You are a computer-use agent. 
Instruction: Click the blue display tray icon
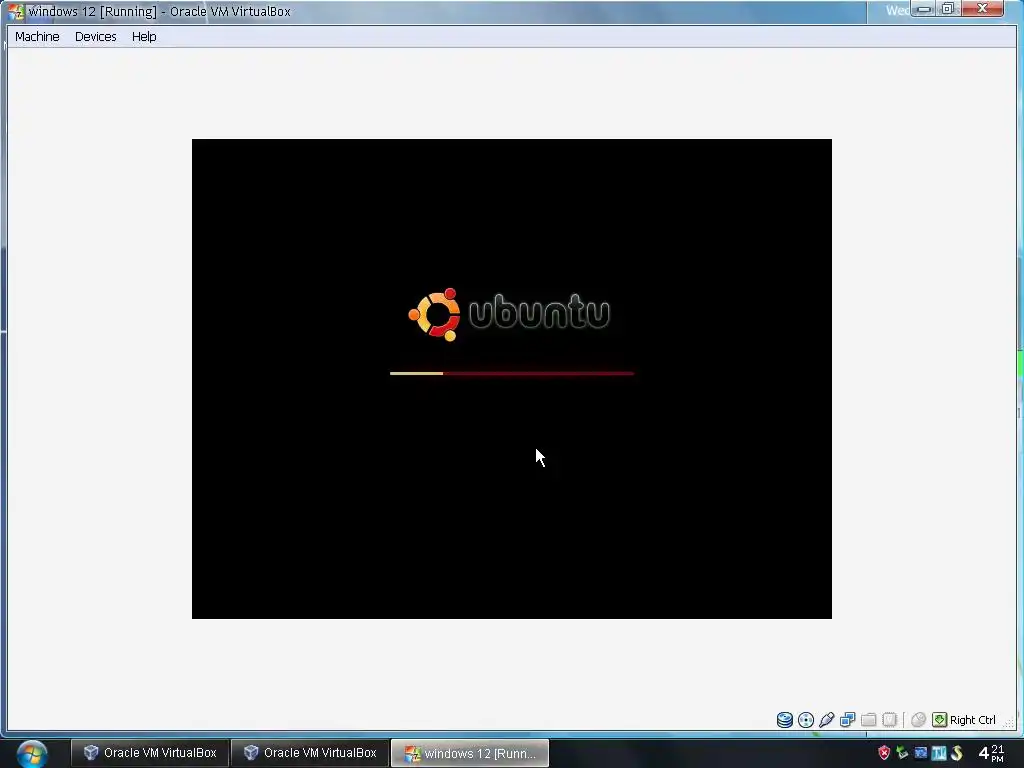click(x=921, y=753)
